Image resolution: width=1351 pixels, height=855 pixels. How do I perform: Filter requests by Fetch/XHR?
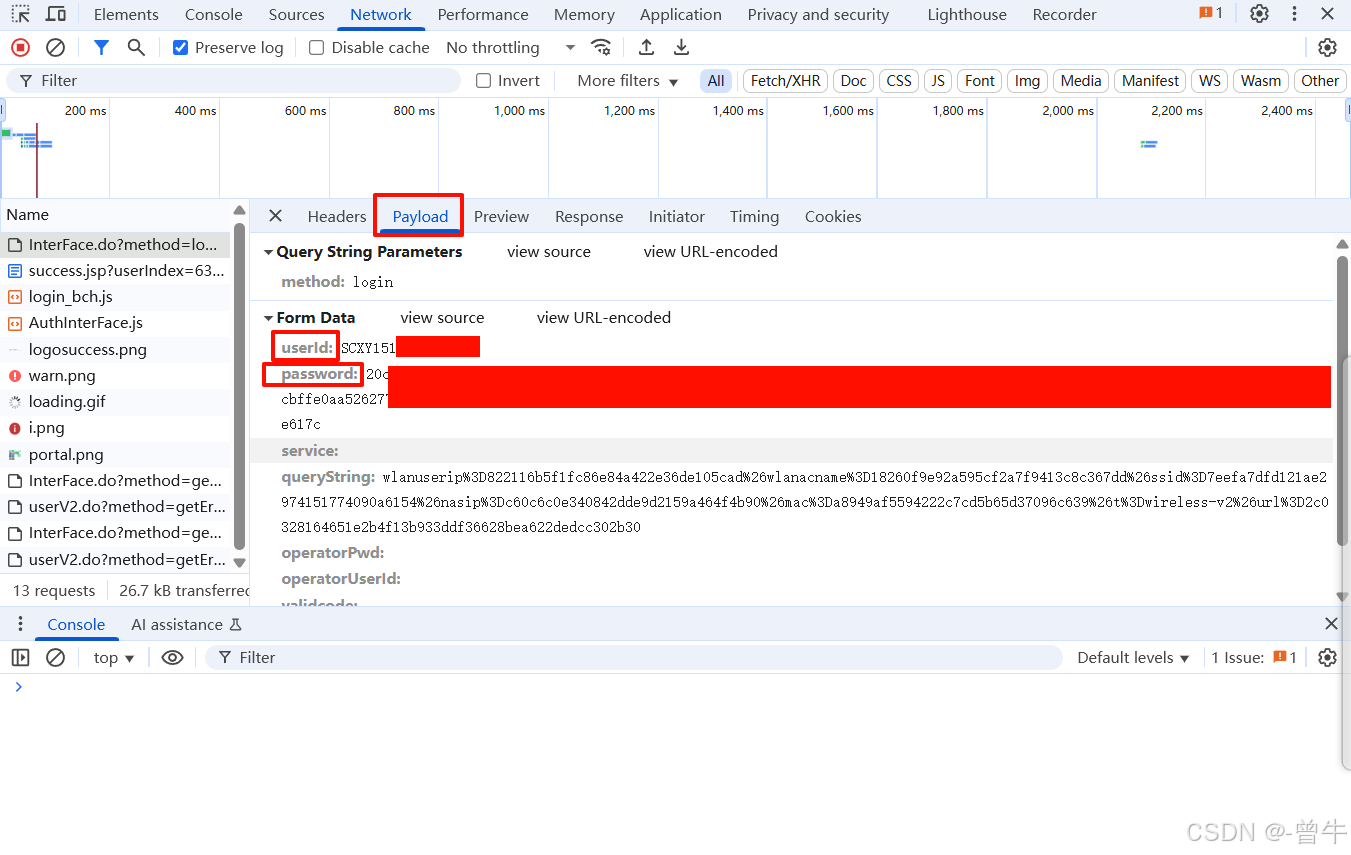pyautogui.click(x=784, y=80)
